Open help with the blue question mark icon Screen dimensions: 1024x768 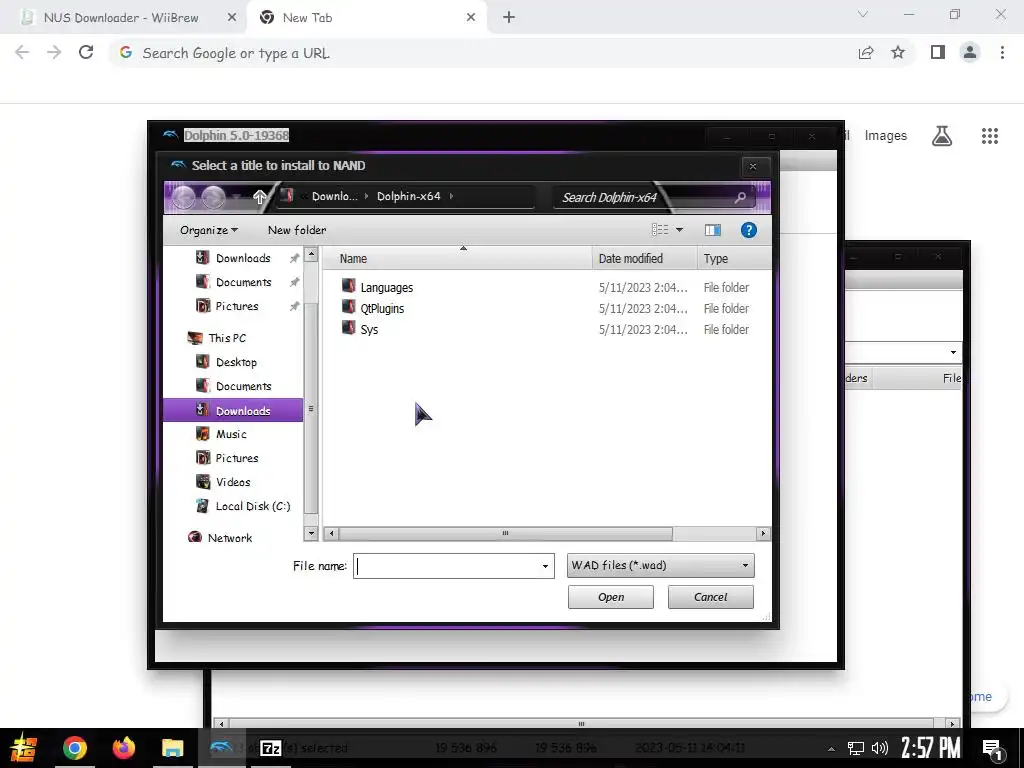(x=748, y=230)
